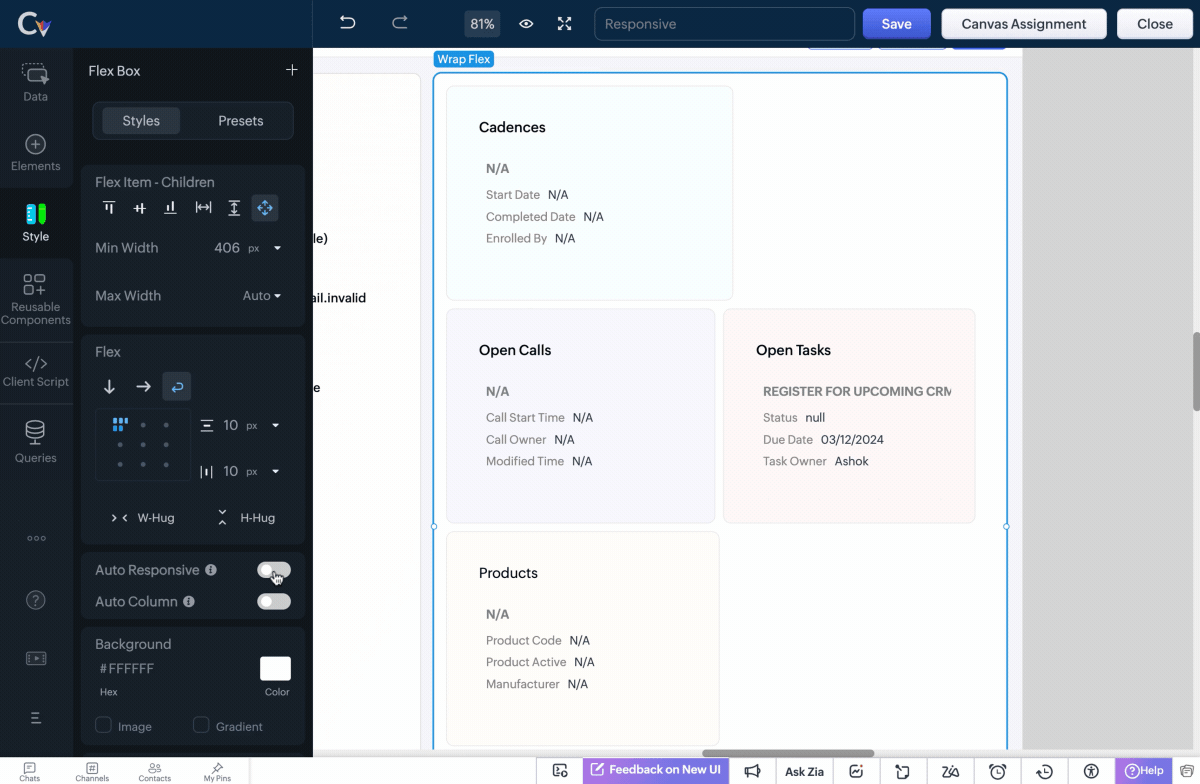Click the undo arrow icon
This screenshot has width=1200, height=784.
[347, 23]
